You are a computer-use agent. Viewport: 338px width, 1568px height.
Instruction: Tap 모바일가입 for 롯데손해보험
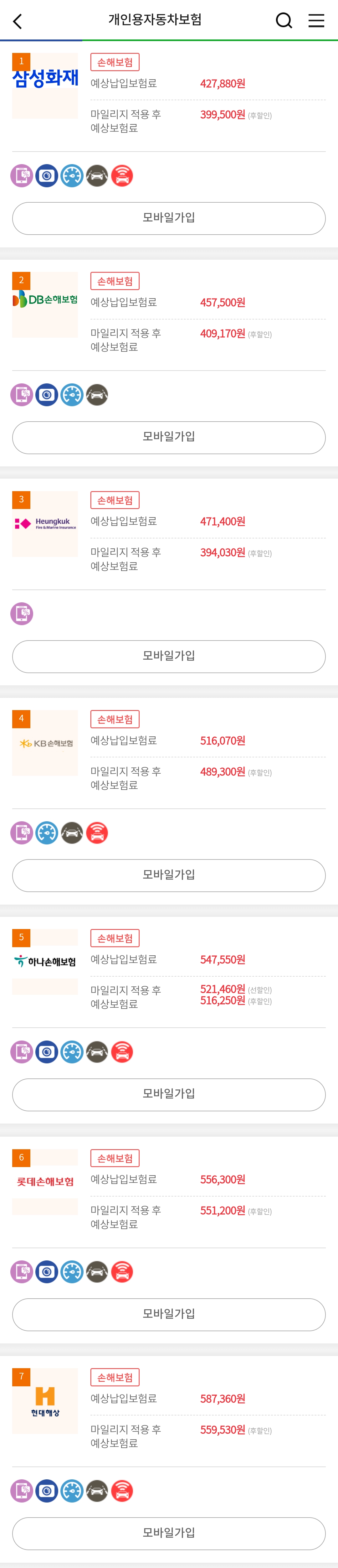pyautogui.click(x=169, y=1315)
